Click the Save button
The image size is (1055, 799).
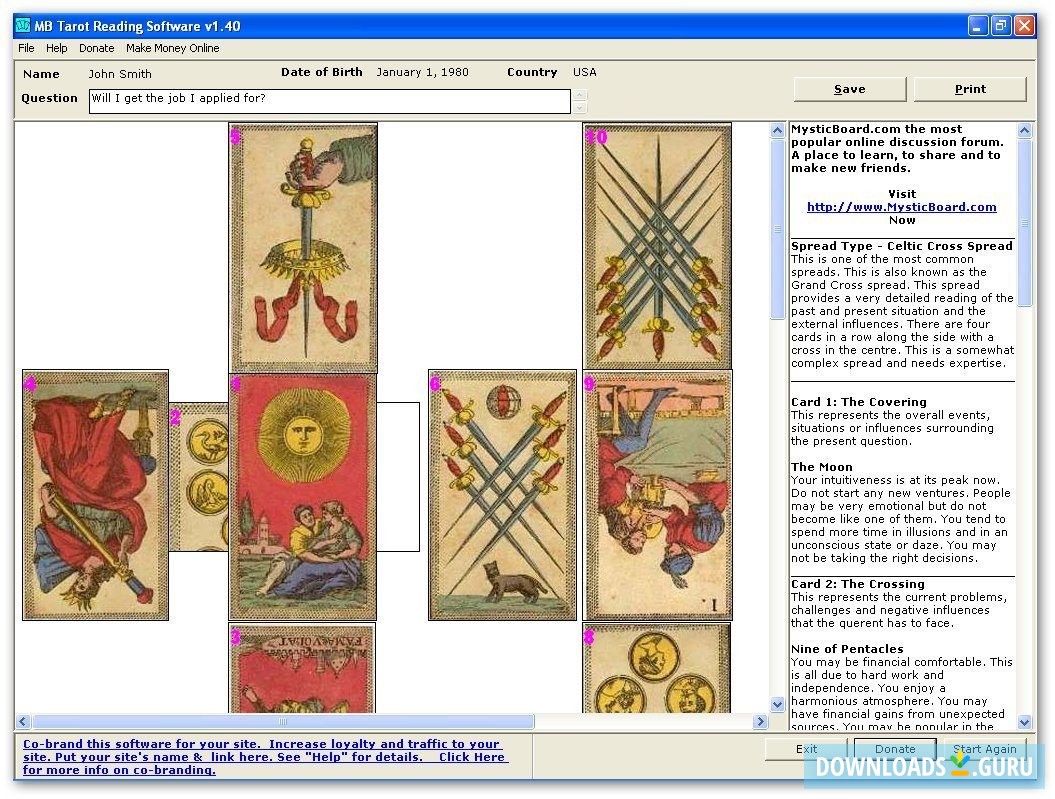point(849,89)
